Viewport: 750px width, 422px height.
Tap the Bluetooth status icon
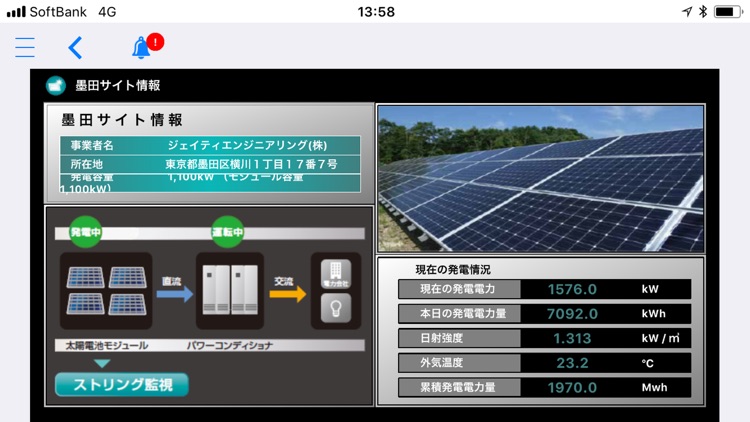point(703,11)
